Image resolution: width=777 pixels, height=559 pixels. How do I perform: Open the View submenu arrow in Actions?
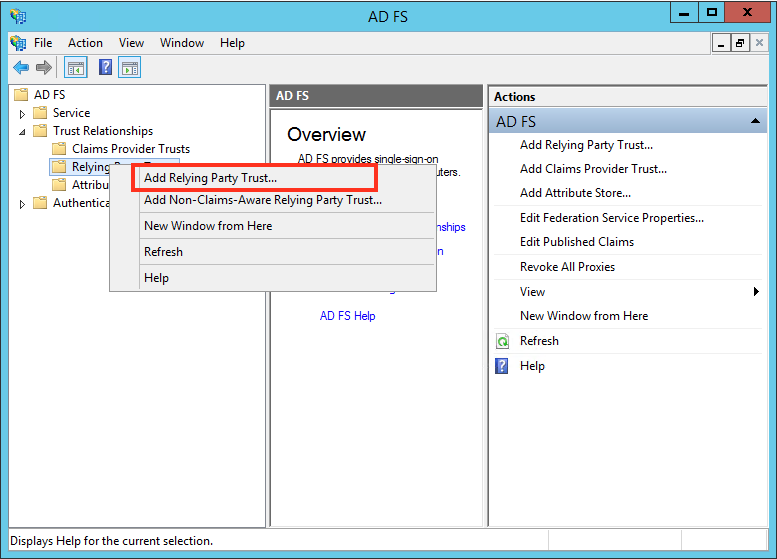click(x=756, y=291)
